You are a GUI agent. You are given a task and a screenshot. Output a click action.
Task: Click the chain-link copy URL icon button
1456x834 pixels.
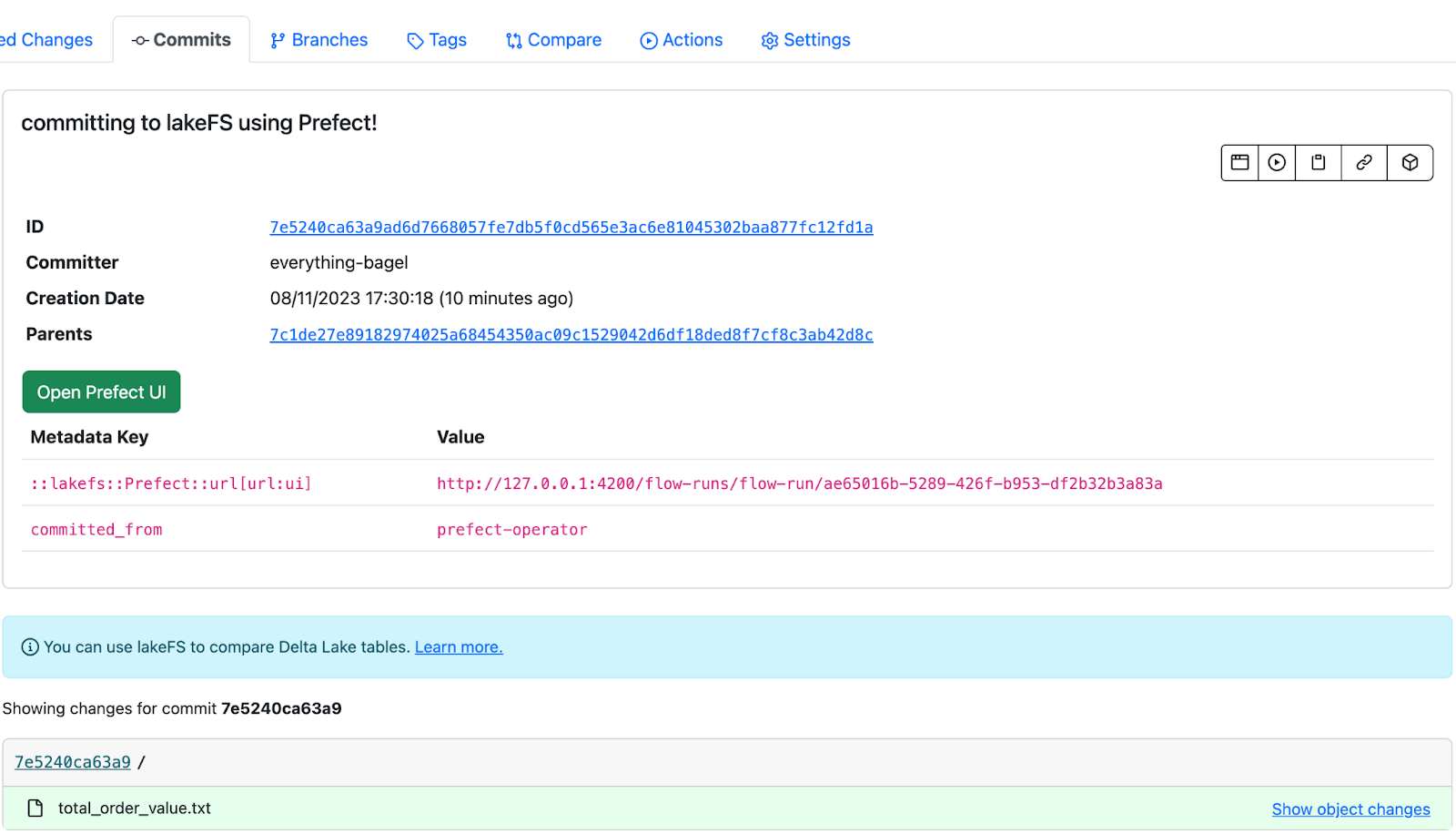point(1364,163)
